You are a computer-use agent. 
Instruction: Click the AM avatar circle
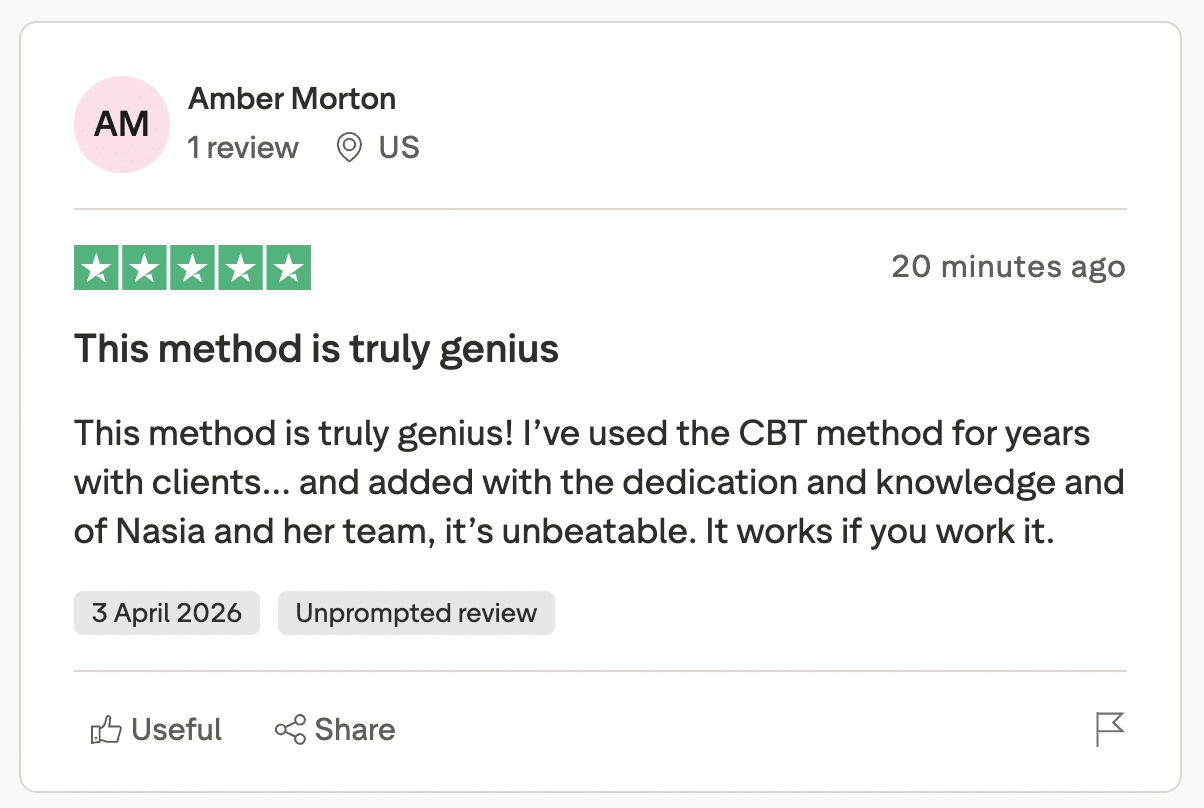tap(121, 124)
